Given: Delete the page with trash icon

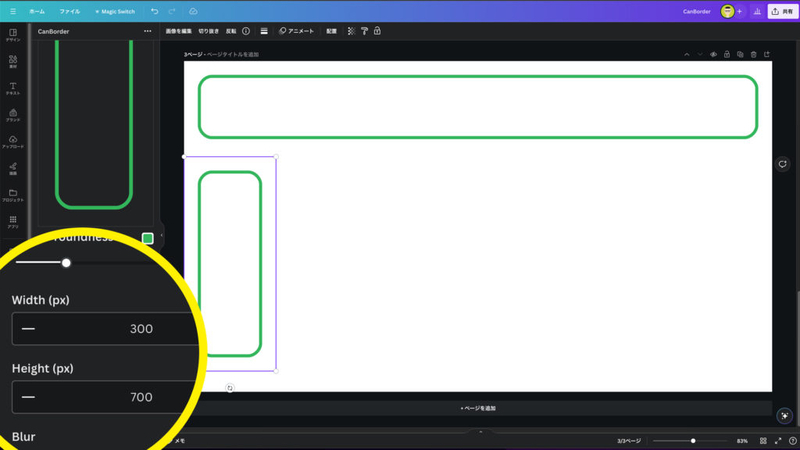Looking at the screenshot, I should 754,54.
